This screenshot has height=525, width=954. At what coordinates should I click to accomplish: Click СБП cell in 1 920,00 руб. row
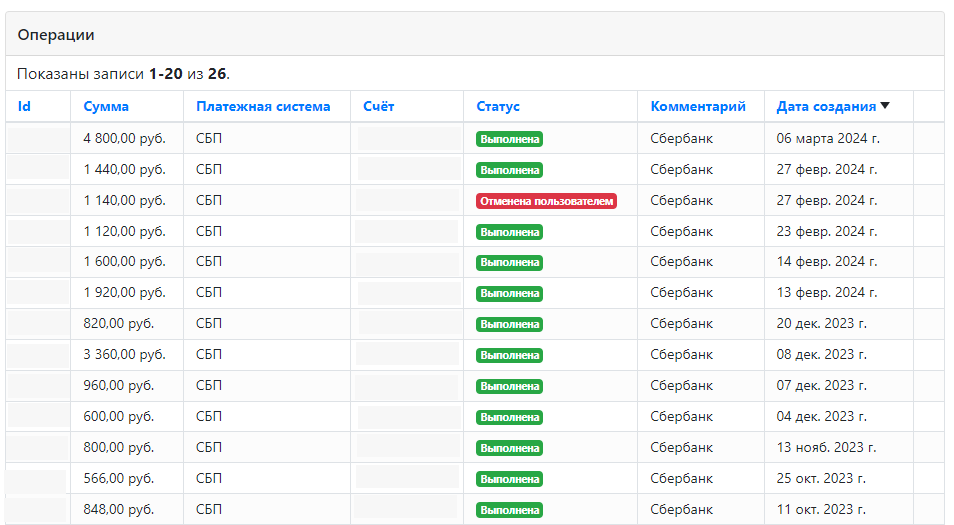tap(209, 293)
